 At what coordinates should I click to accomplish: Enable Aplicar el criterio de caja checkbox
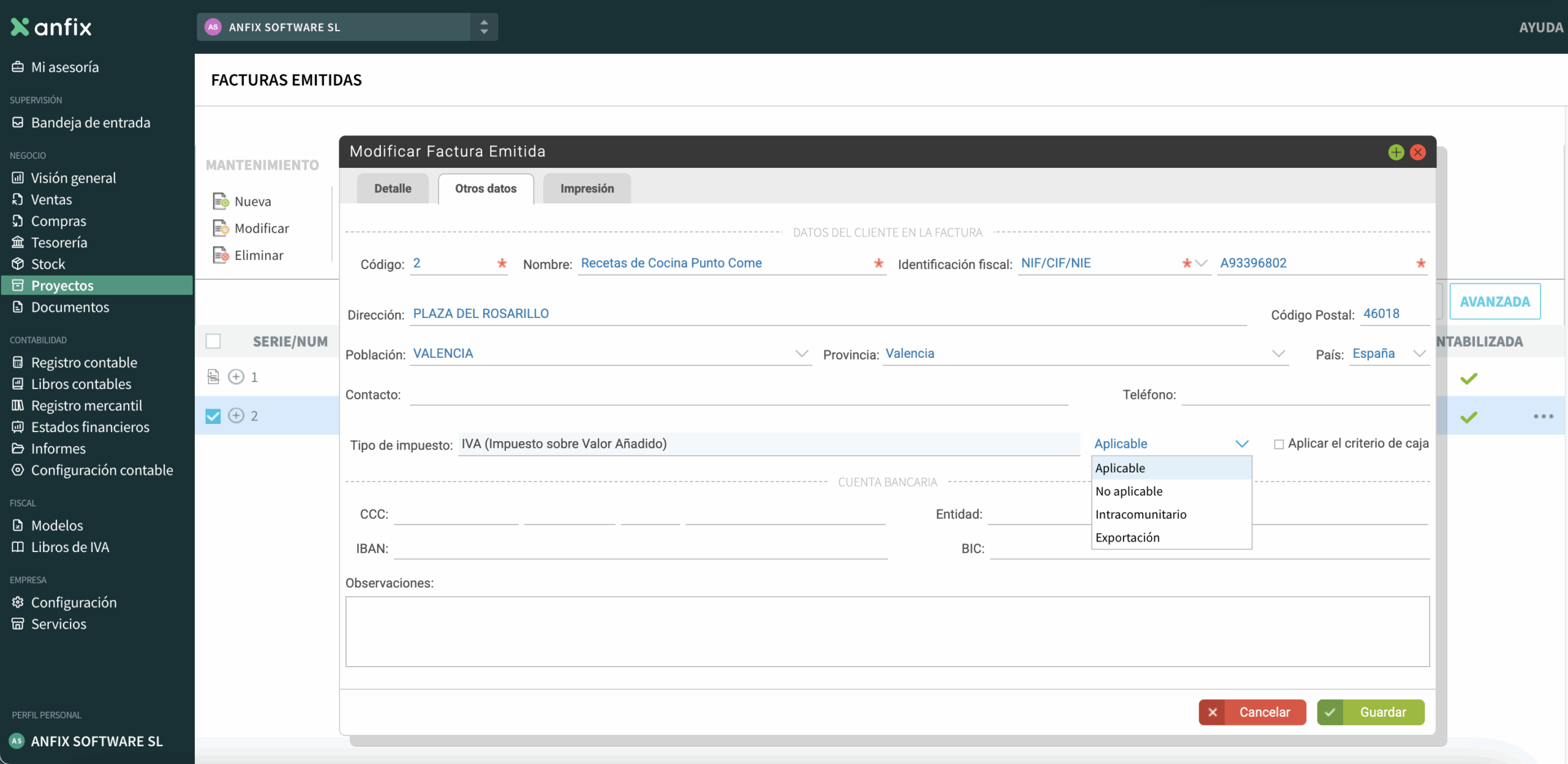pos(1278,444)
